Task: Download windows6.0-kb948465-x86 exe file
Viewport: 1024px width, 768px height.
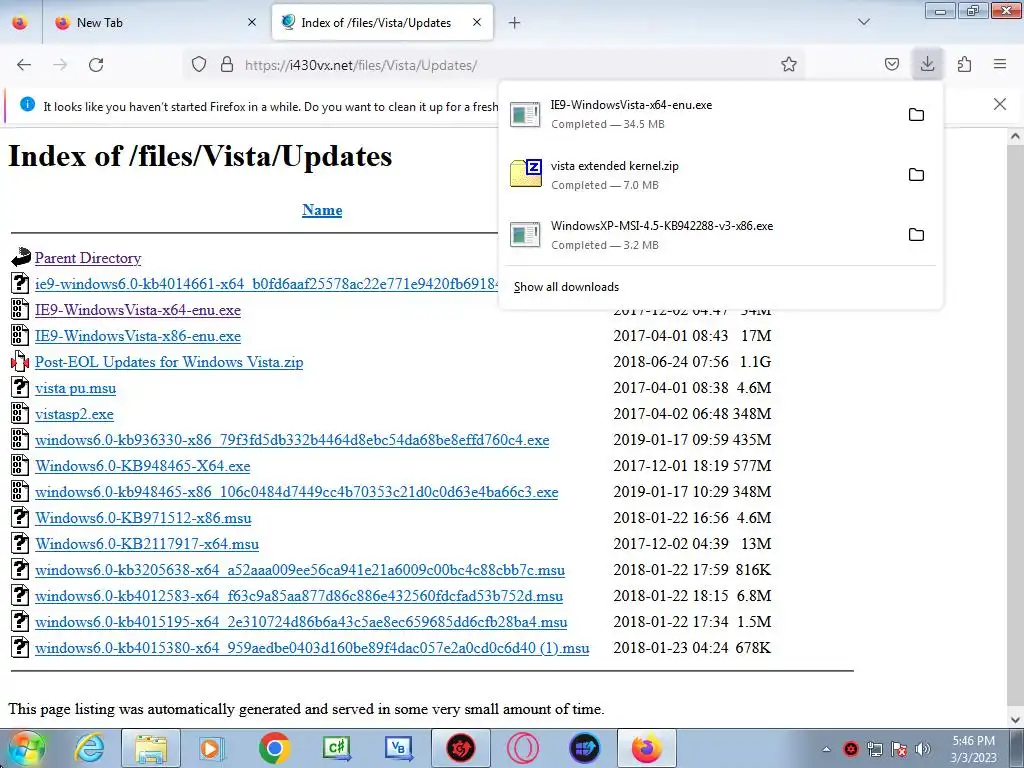Action: [x=296, y=492]
